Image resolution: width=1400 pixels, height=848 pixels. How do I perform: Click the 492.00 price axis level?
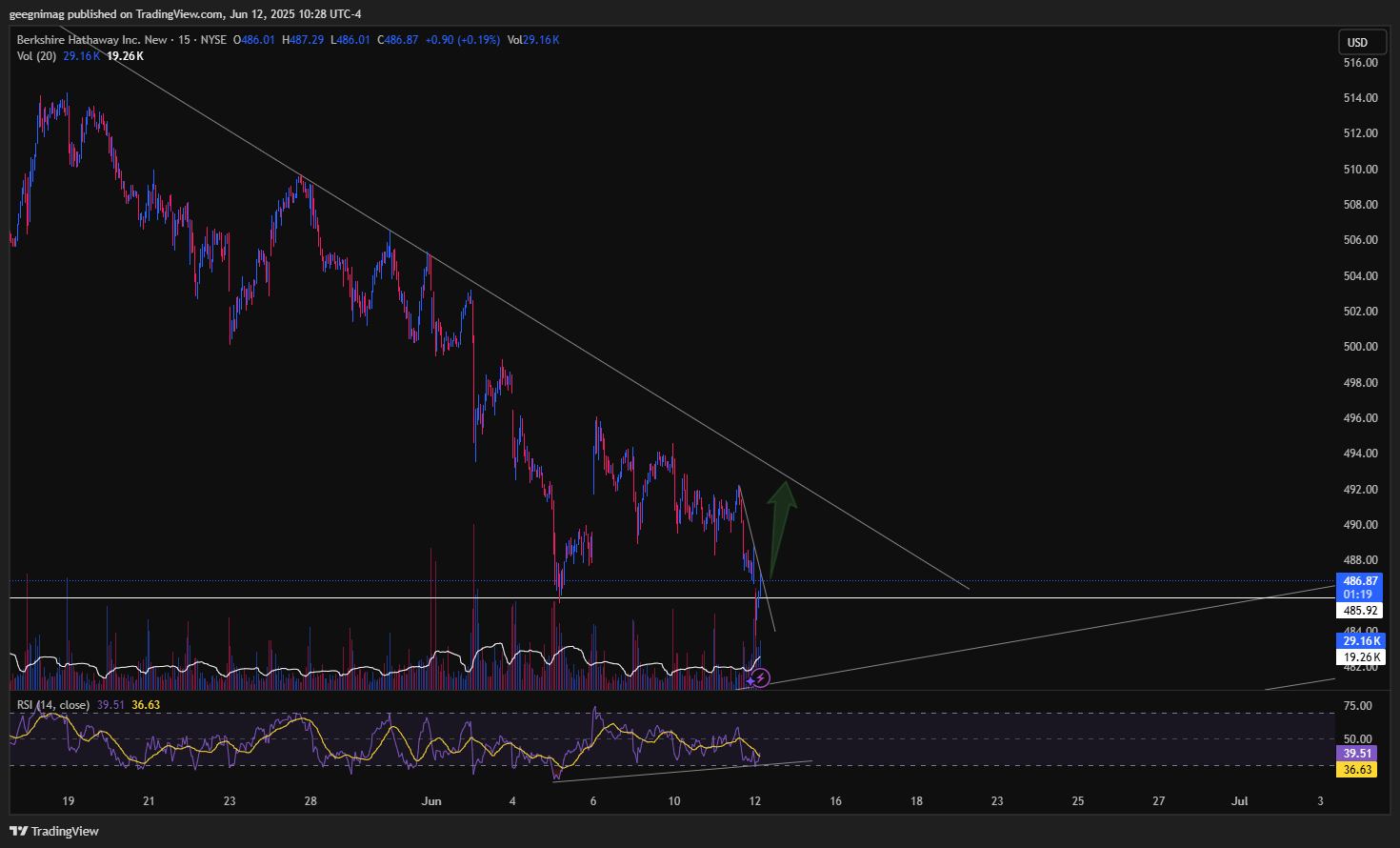point(1360,490)
